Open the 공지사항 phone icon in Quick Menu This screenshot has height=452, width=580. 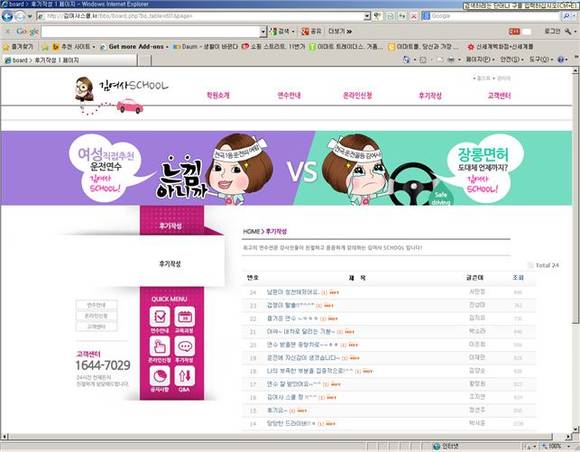tap(160, 376)
